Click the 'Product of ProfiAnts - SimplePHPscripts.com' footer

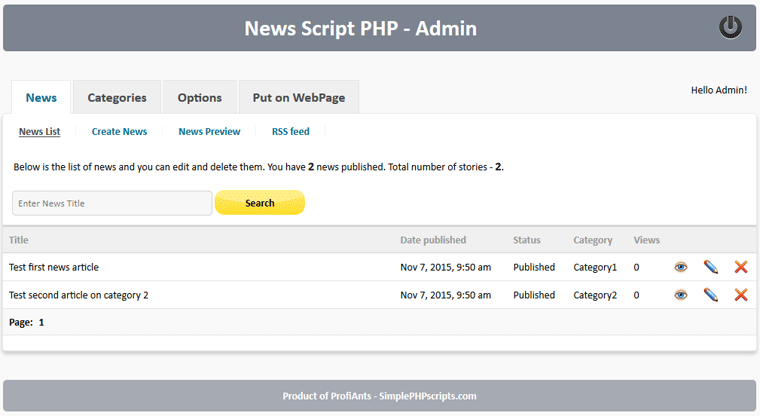click(380, 396)
